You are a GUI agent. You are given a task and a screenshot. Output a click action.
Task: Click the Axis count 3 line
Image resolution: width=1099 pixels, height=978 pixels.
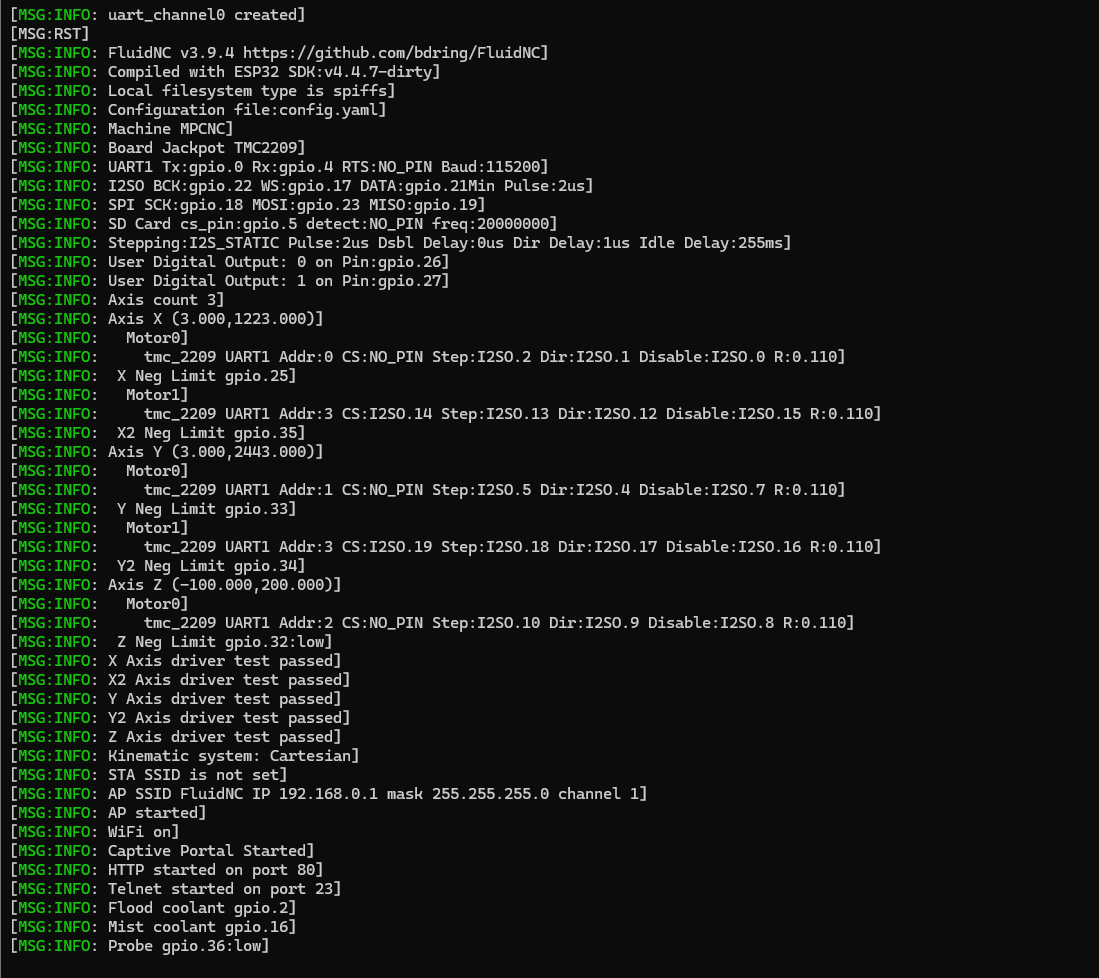pyautogui.click(x=117, y=299)
